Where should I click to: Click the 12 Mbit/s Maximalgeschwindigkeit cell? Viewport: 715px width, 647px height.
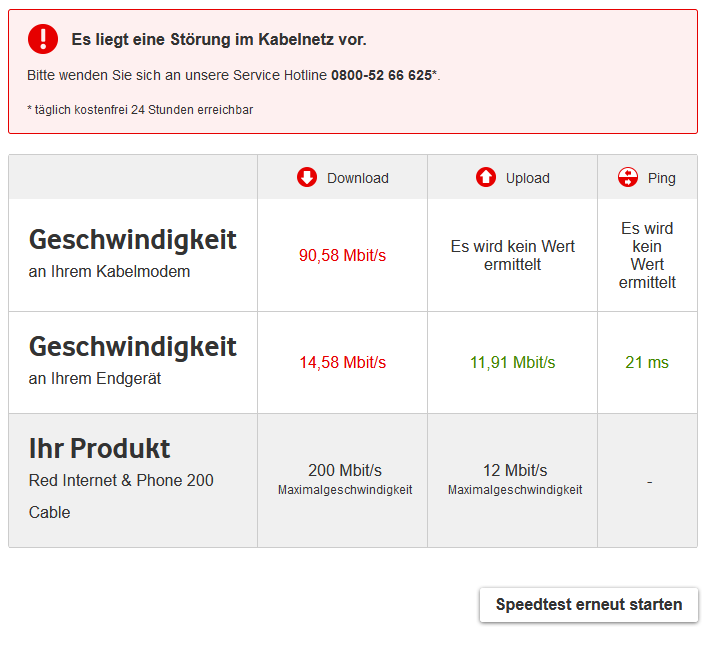[x=515, y=479]
